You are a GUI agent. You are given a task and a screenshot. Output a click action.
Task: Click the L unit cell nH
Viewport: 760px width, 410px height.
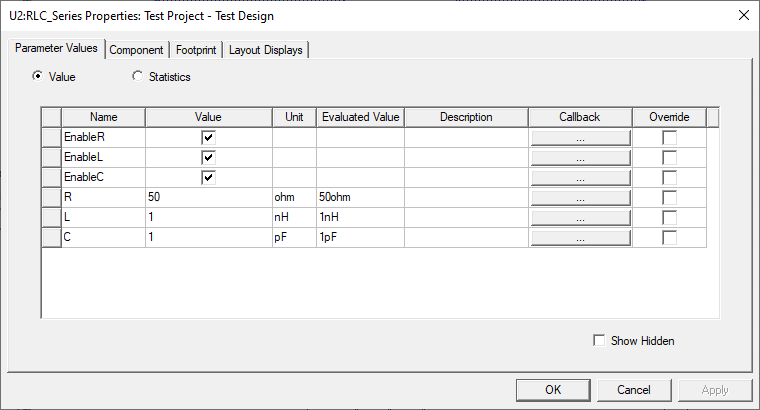point(294,218)
